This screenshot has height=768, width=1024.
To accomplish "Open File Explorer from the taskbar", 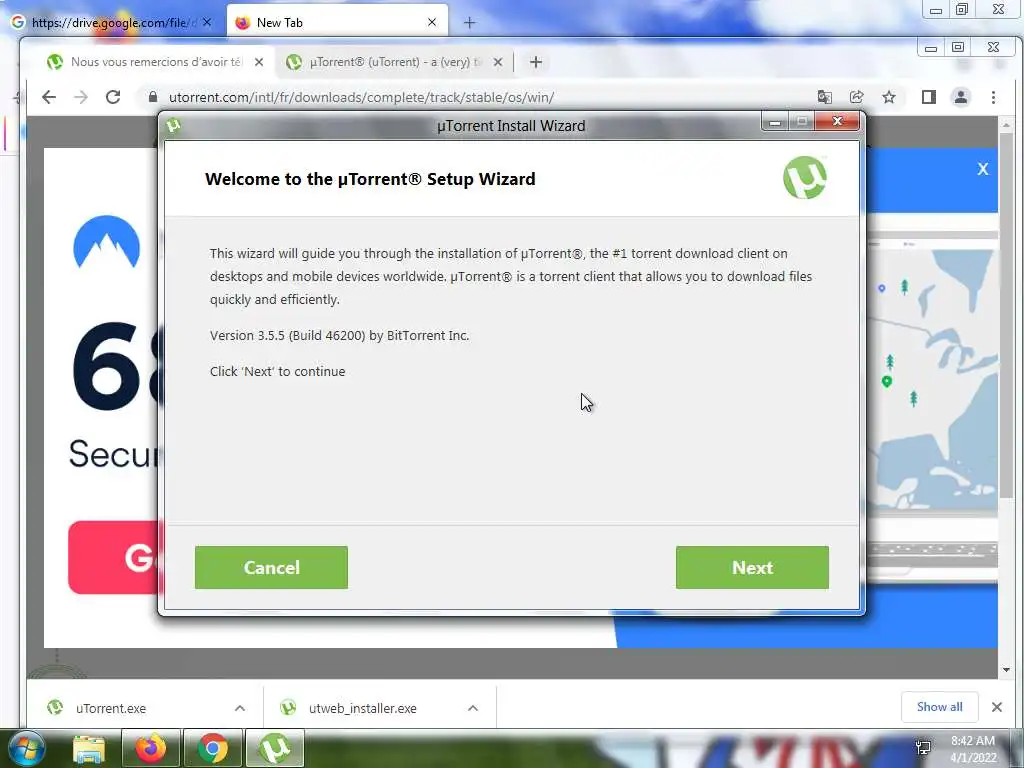I will [89, 748].
